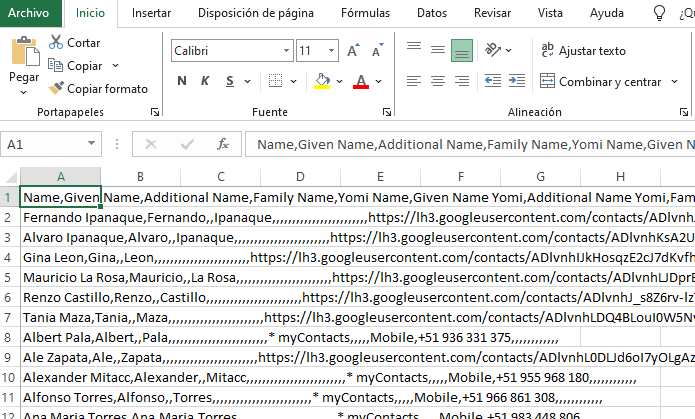Select cell with Gina Leon row
This screenshot has height=419, width=695.
point(61,257)
